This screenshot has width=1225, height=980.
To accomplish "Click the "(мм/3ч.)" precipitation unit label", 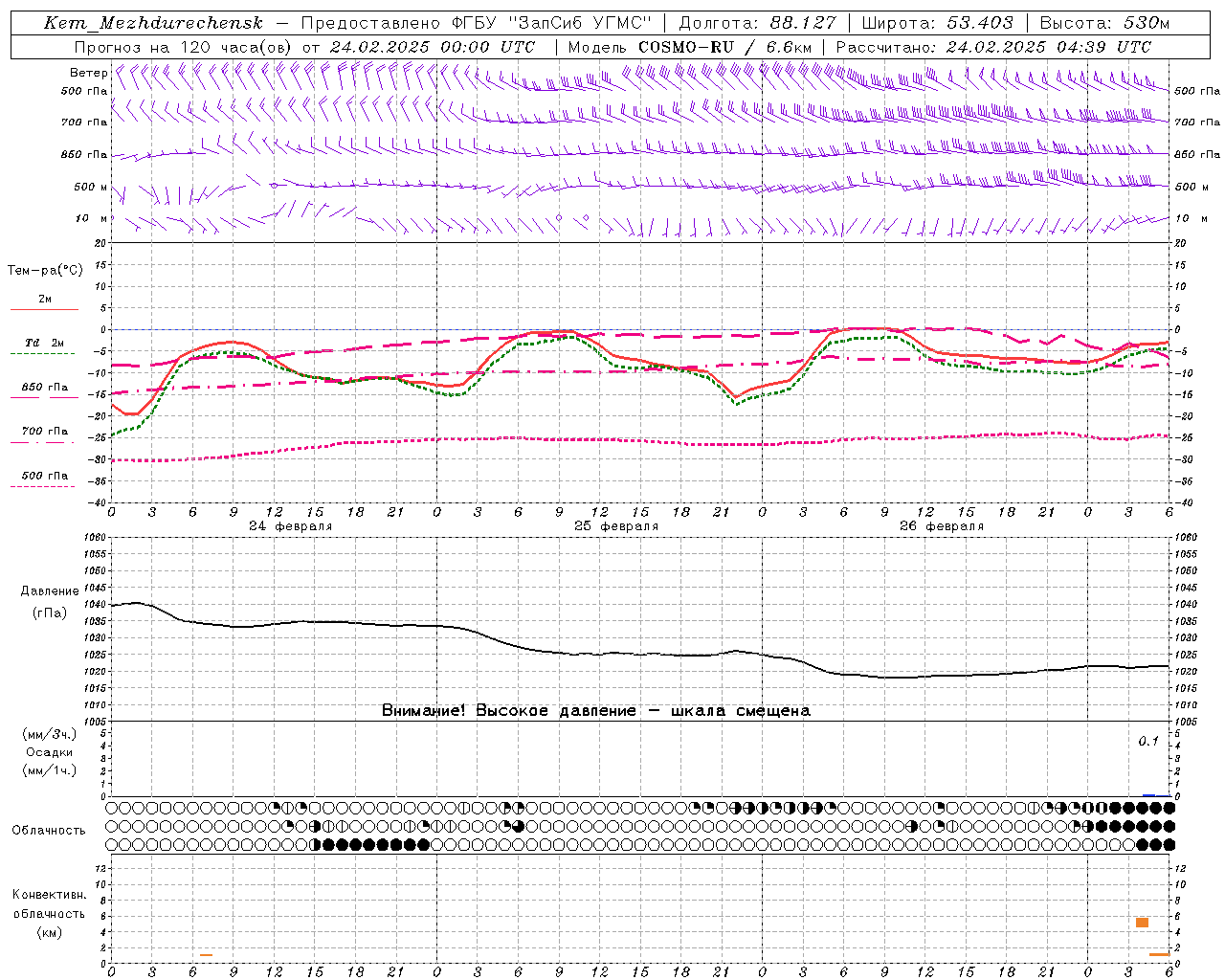I will click(x=49, y=734).
